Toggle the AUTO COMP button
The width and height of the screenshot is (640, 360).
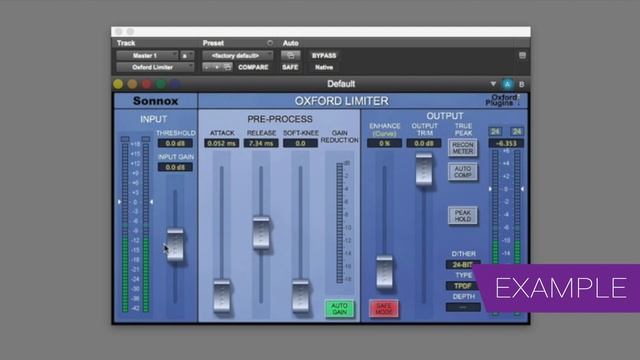point(462,172)
